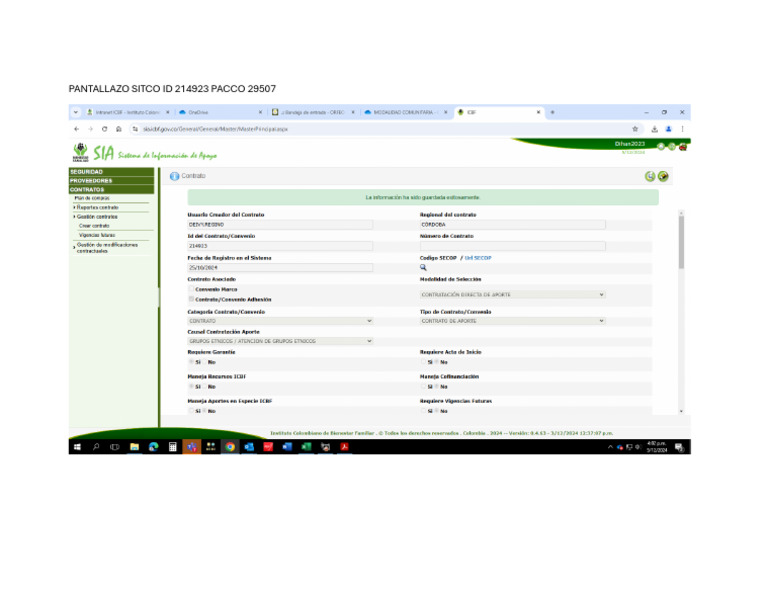Click the ICBF Bienestar Familiar logo

point(80,153)
